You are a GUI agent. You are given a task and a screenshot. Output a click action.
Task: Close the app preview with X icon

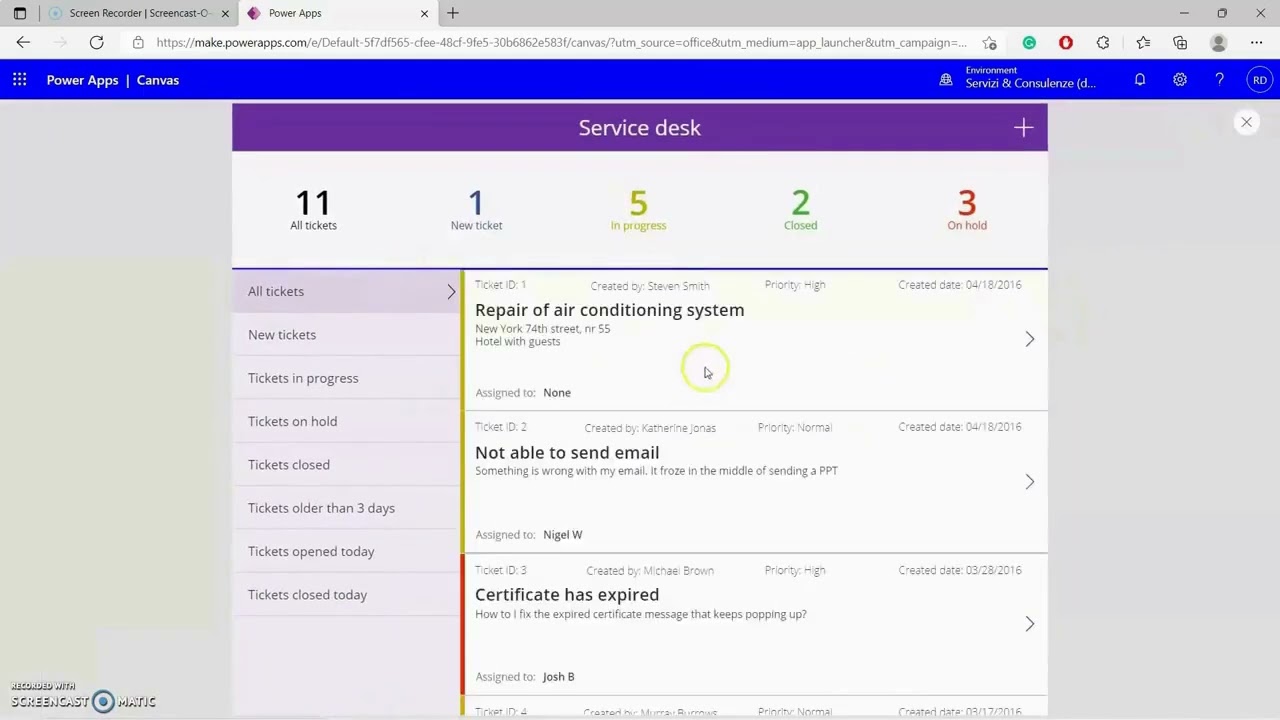[1246, 122]
